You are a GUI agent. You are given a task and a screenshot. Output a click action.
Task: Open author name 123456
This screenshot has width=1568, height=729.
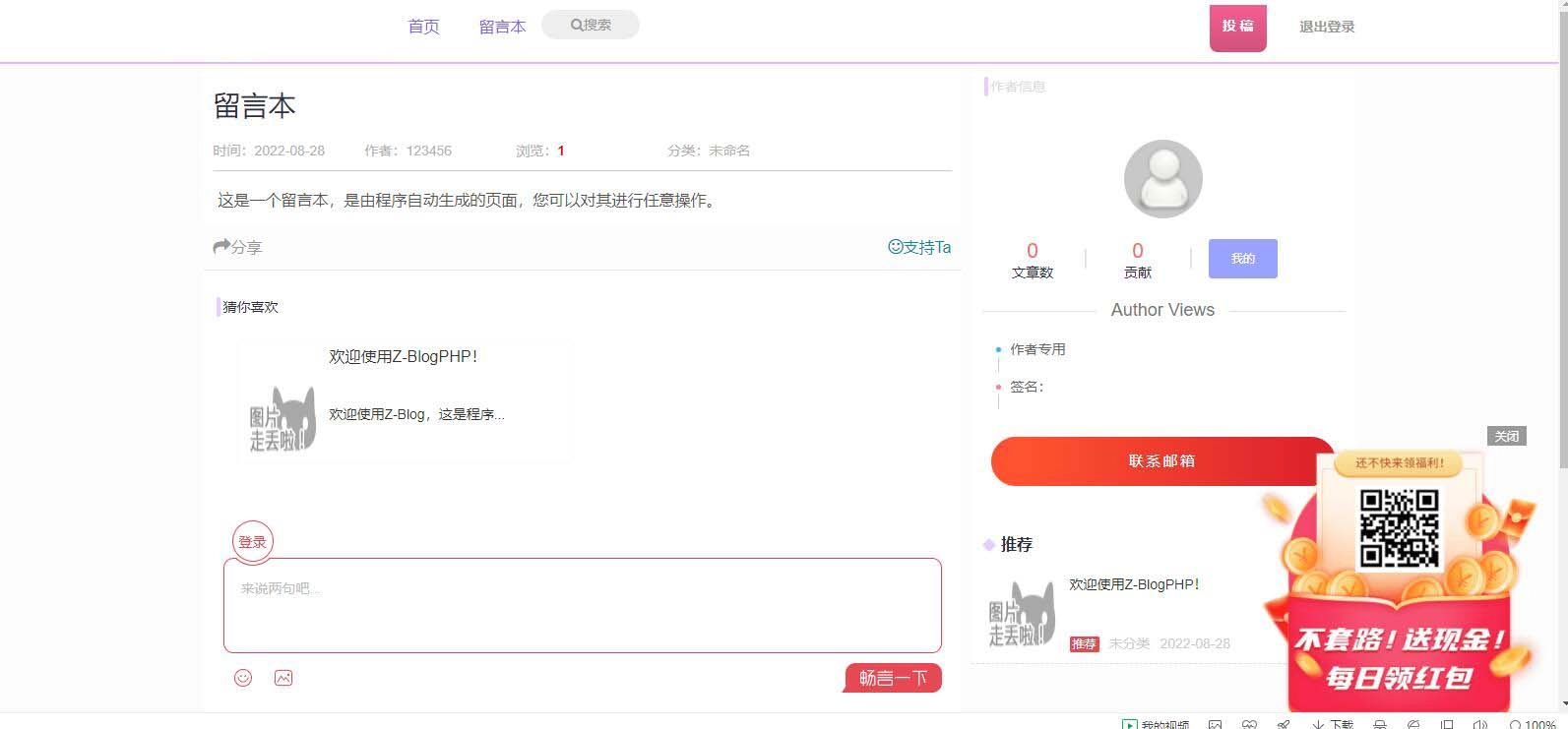pos(428,151)
